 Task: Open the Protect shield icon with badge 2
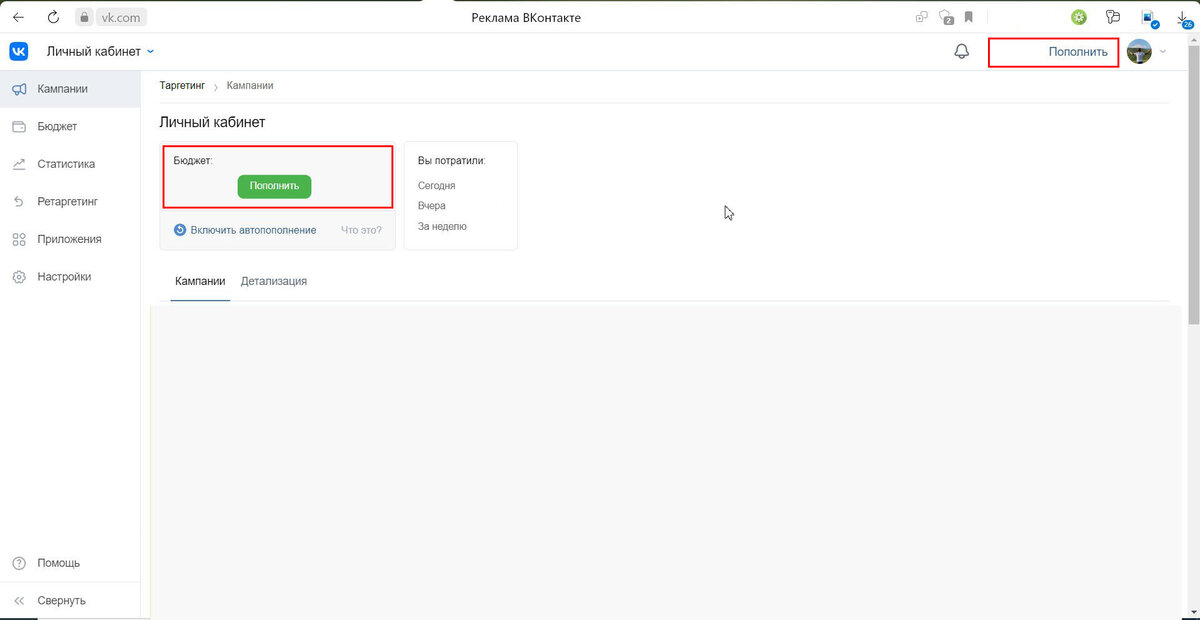click(x=945, y=17)
